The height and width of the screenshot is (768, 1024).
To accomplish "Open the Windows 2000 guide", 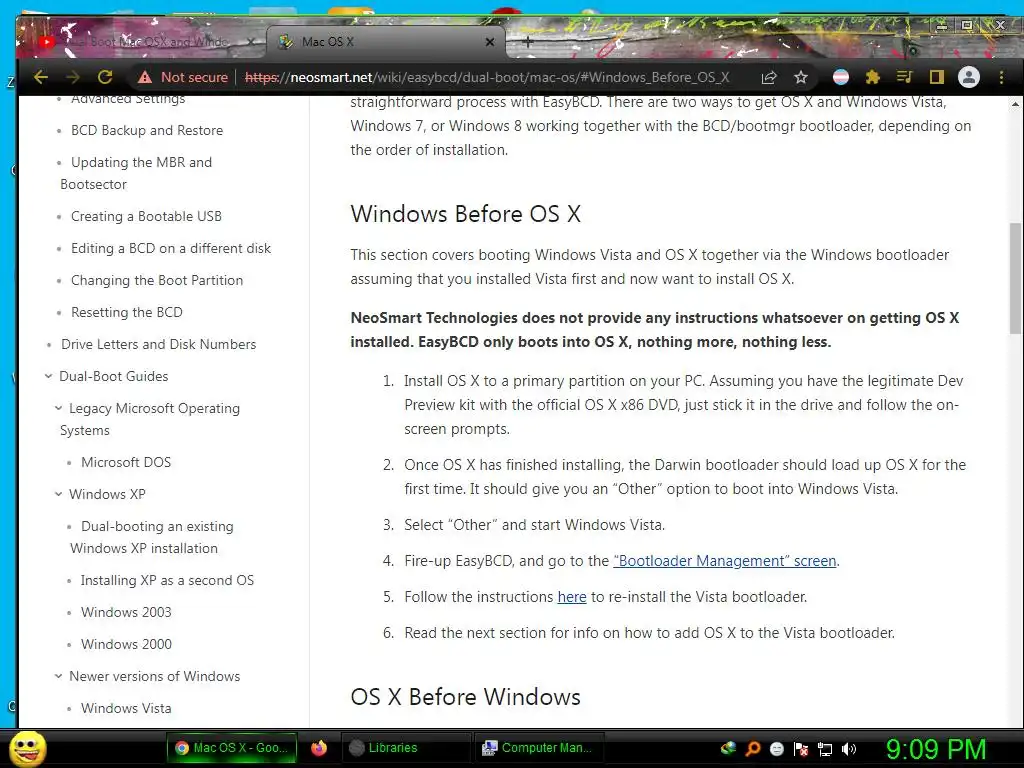I will (126, 645).
